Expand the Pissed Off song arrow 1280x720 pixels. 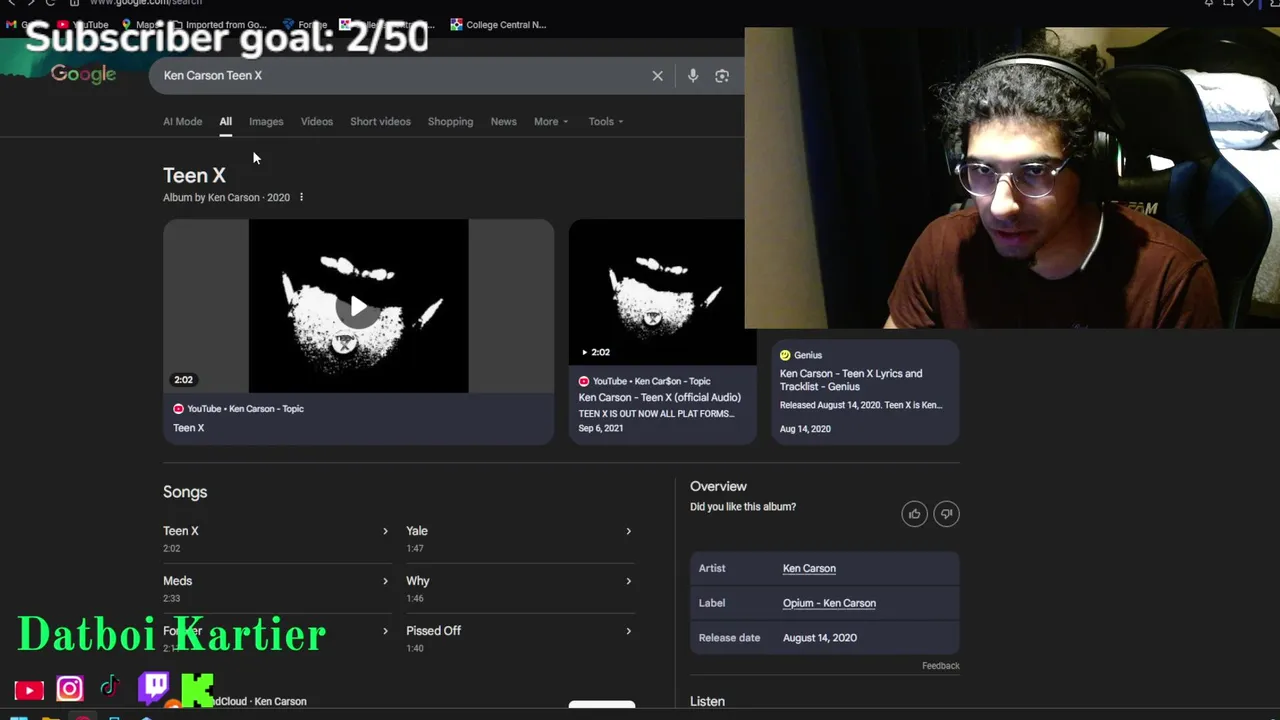point(628,631)
